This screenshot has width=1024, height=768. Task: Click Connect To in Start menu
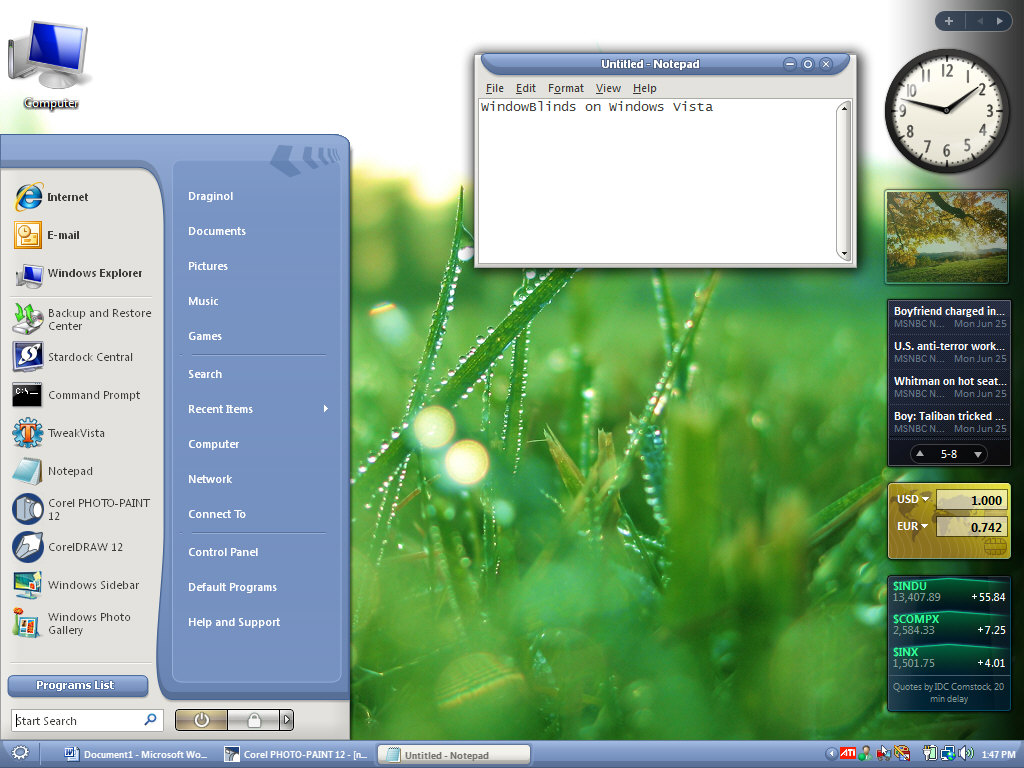click(x=217, y=515)
